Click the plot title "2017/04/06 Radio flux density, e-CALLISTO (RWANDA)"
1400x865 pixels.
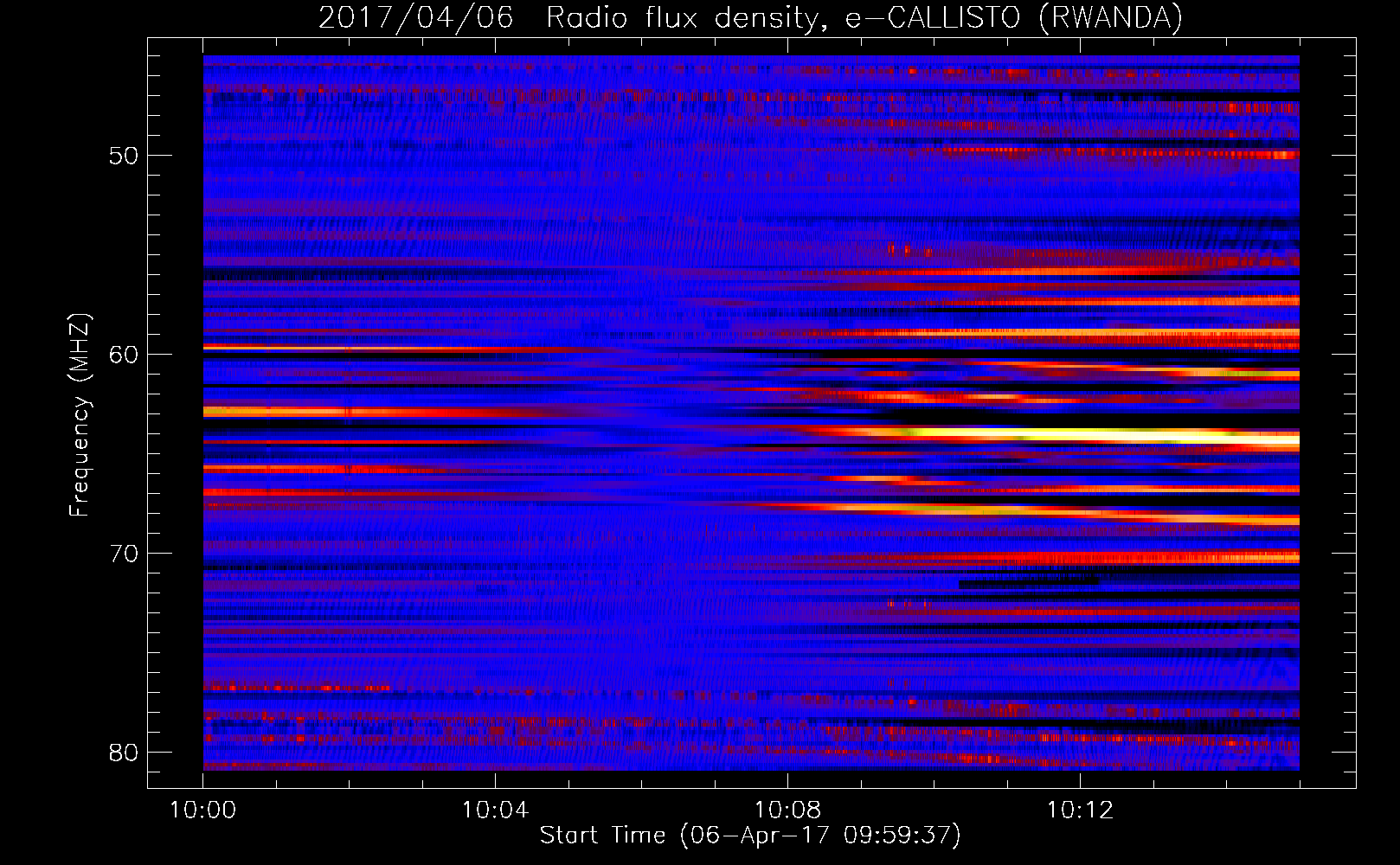(750, 17)
